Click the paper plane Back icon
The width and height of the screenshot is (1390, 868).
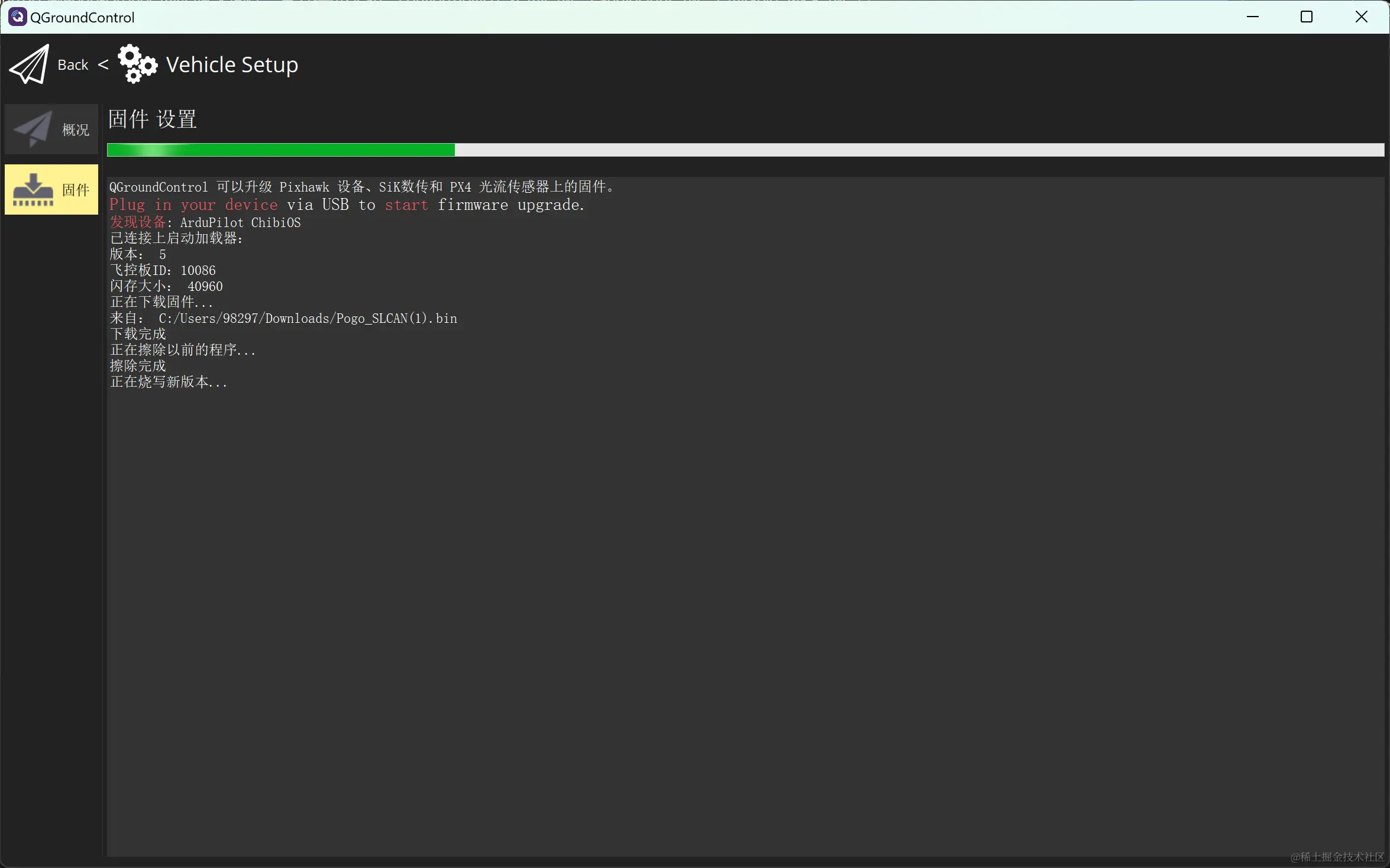[30, 64]
